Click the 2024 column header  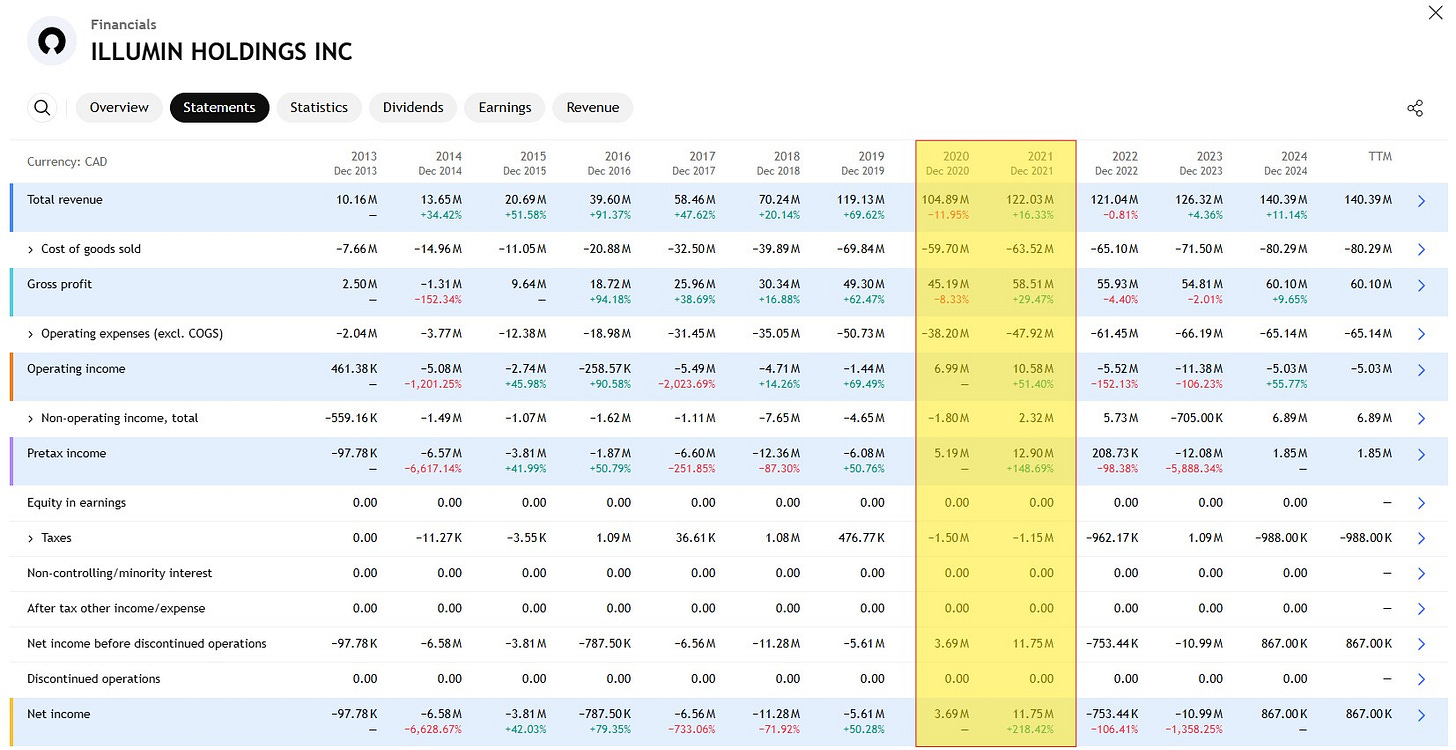(x=1284, y=163)
